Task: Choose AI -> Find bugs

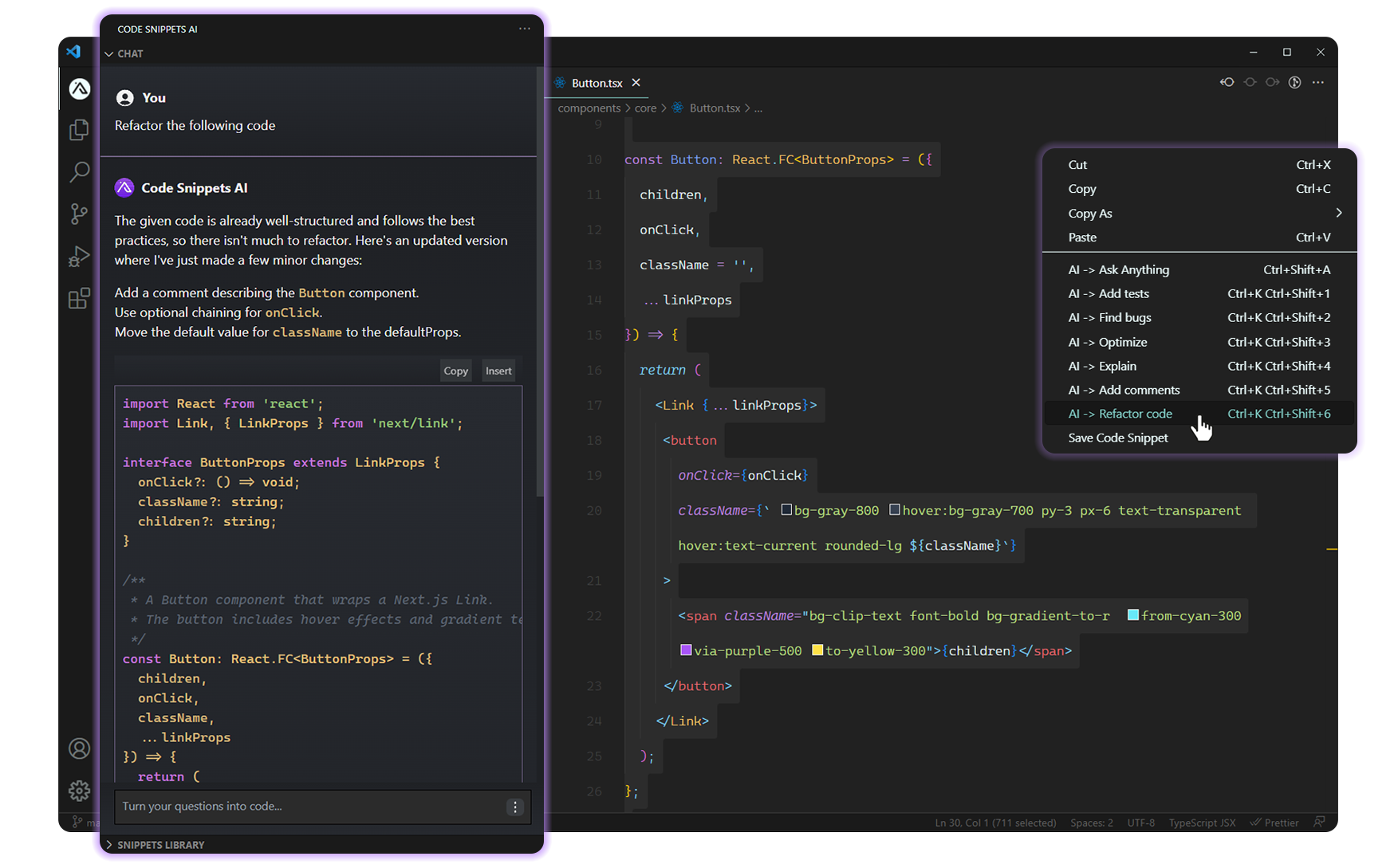Action: click(1199, 317)
